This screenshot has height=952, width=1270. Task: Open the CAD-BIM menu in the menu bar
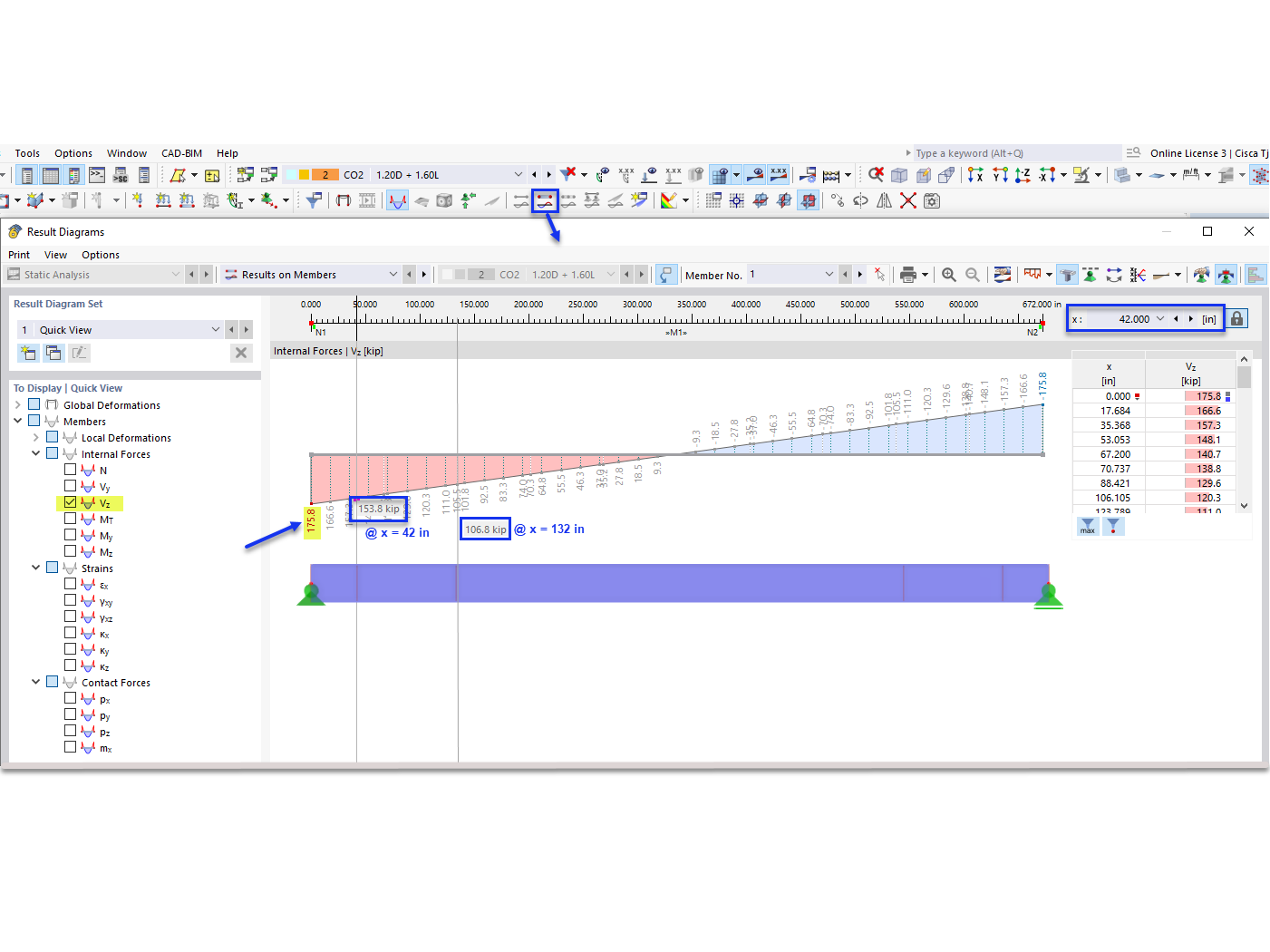click(180, 152)
